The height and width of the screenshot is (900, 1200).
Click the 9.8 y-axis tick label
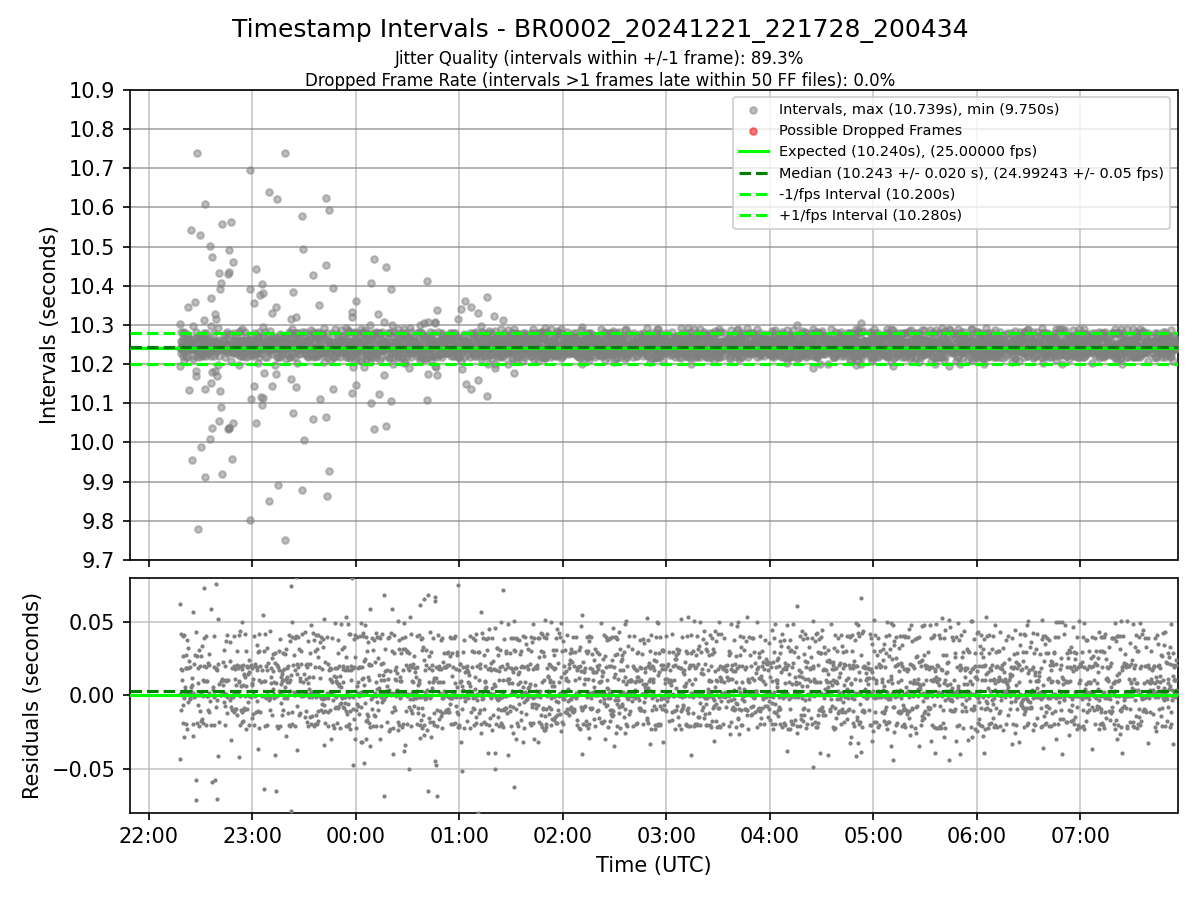[x=100, y=521]
